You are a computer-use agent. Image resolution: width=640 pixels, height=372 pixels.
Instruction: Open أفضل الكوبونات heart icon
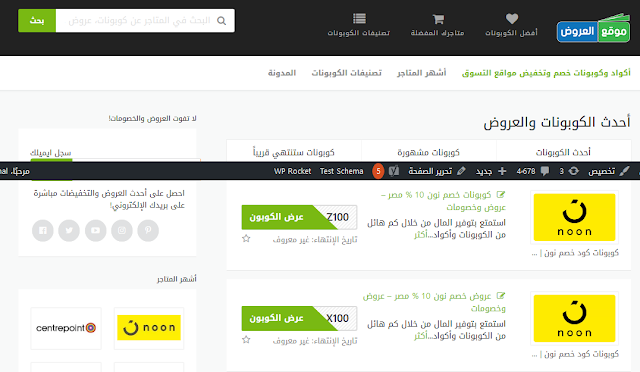511,18
